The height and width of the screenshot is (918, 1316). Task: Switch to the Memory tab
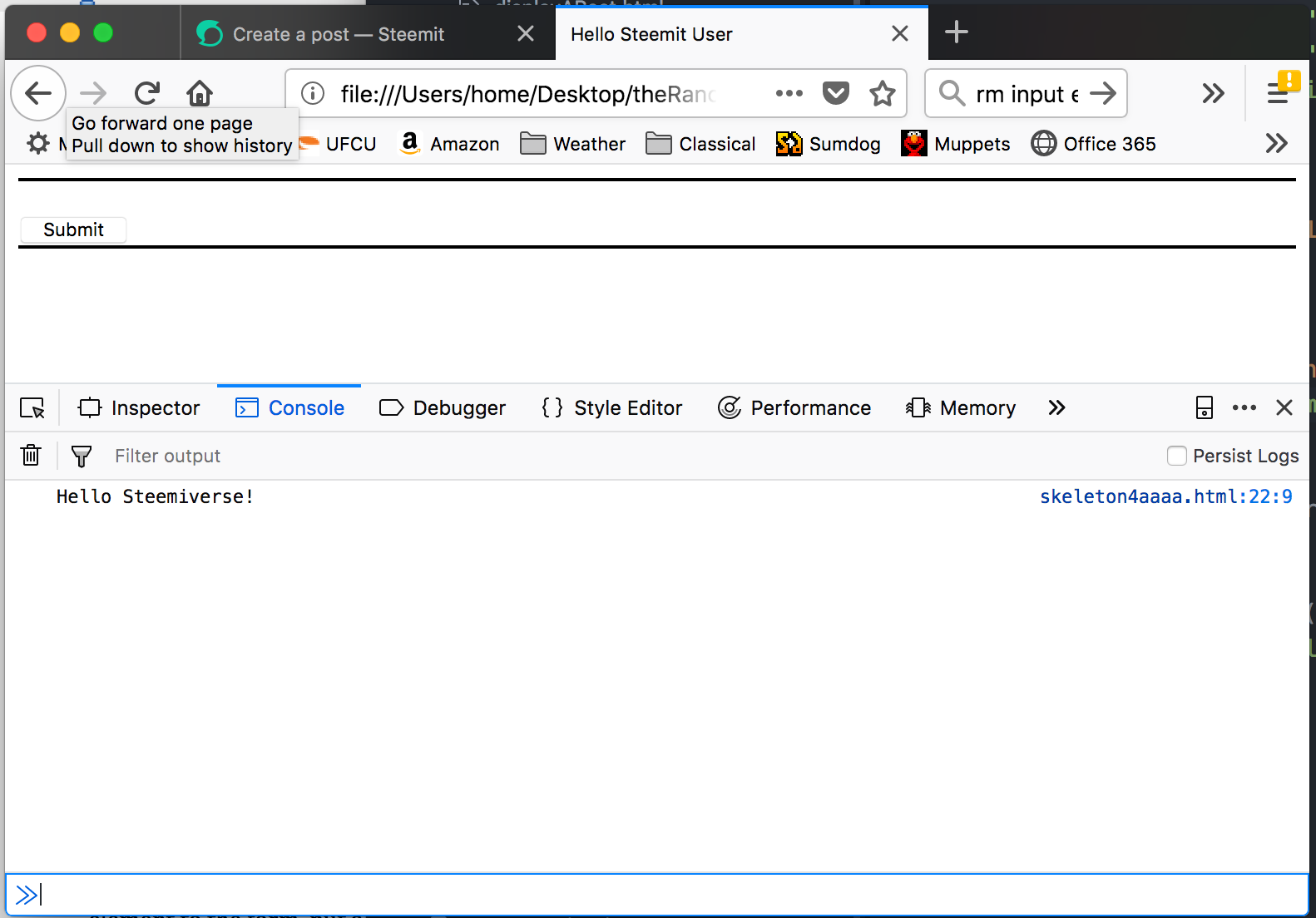[961, 407]
